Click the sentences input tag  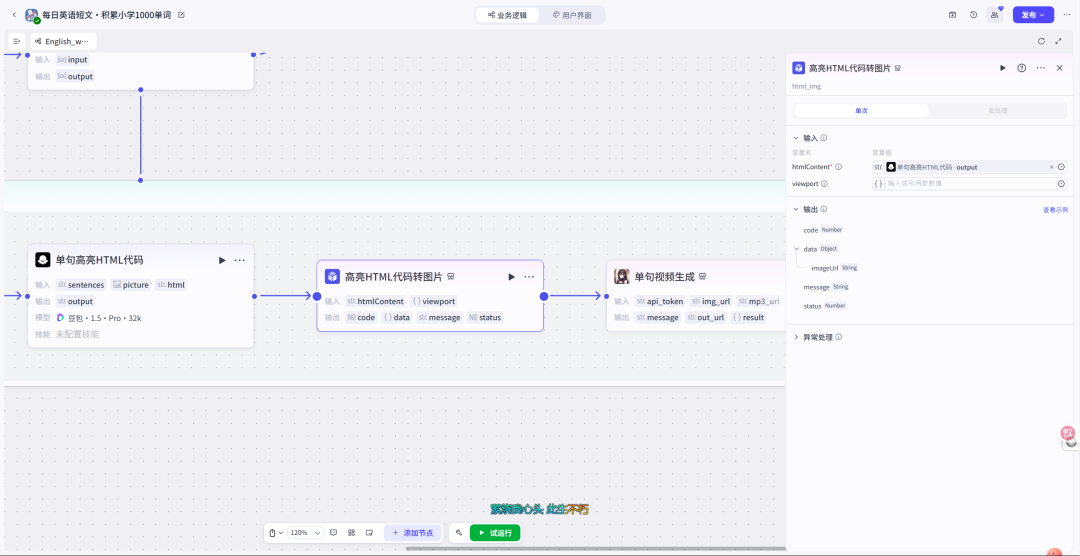(x=81, y=285)
